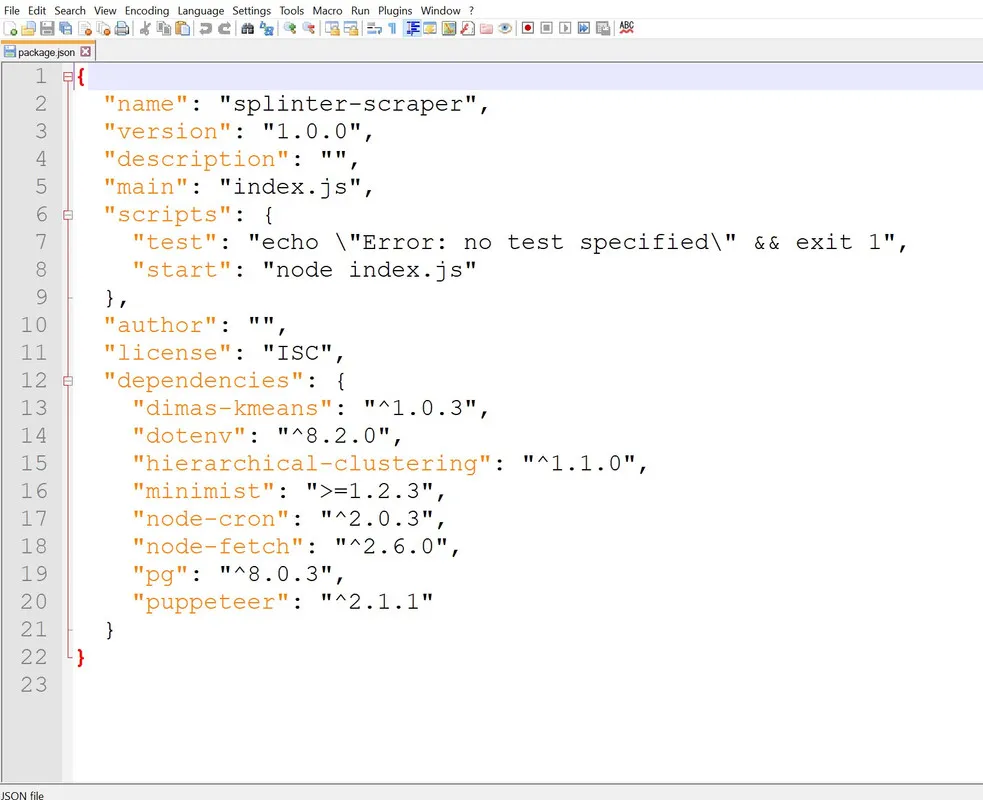Run the macro multiple times icon
The width and height of the screenshot is (983, 800).
click(584, 28)
